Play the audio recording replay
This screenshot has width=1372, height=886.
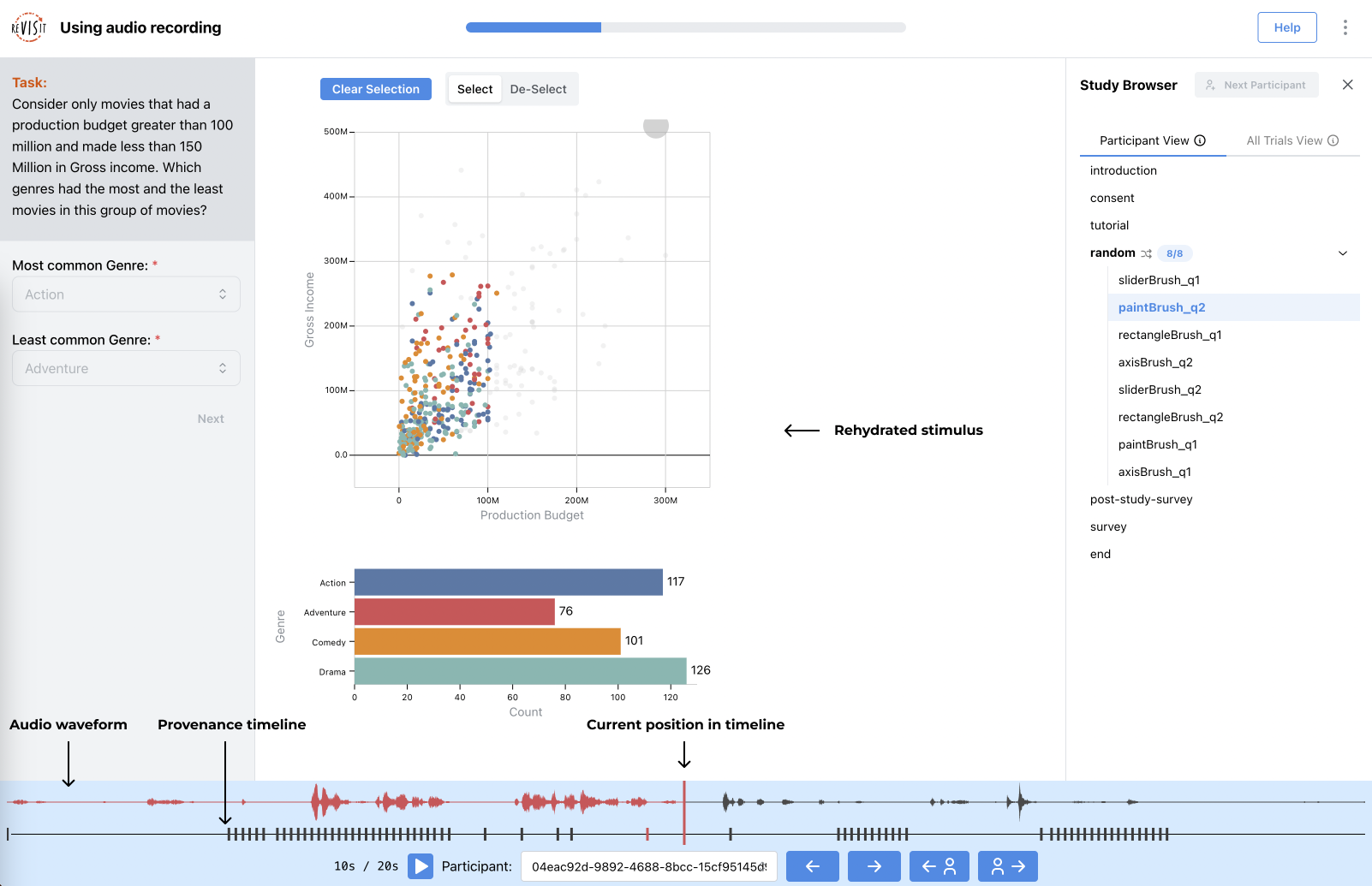[420, 866]
